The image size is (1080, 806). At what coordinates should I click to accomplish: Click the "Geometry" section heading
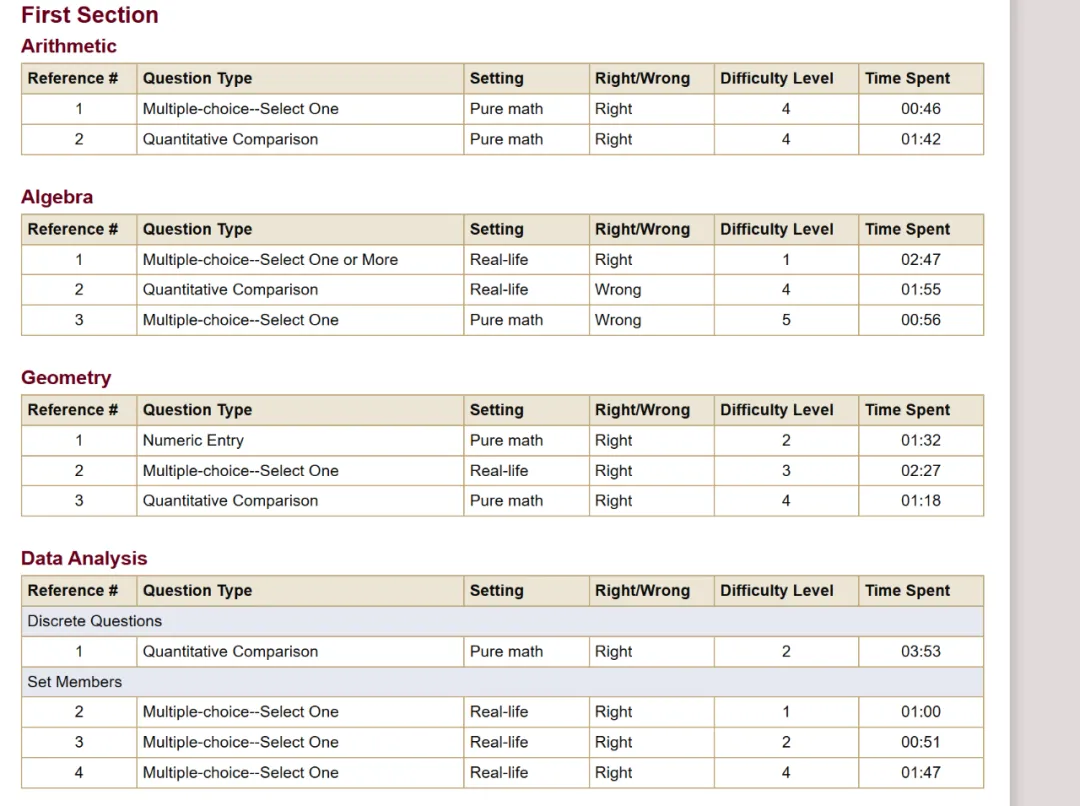click(66, 378)
